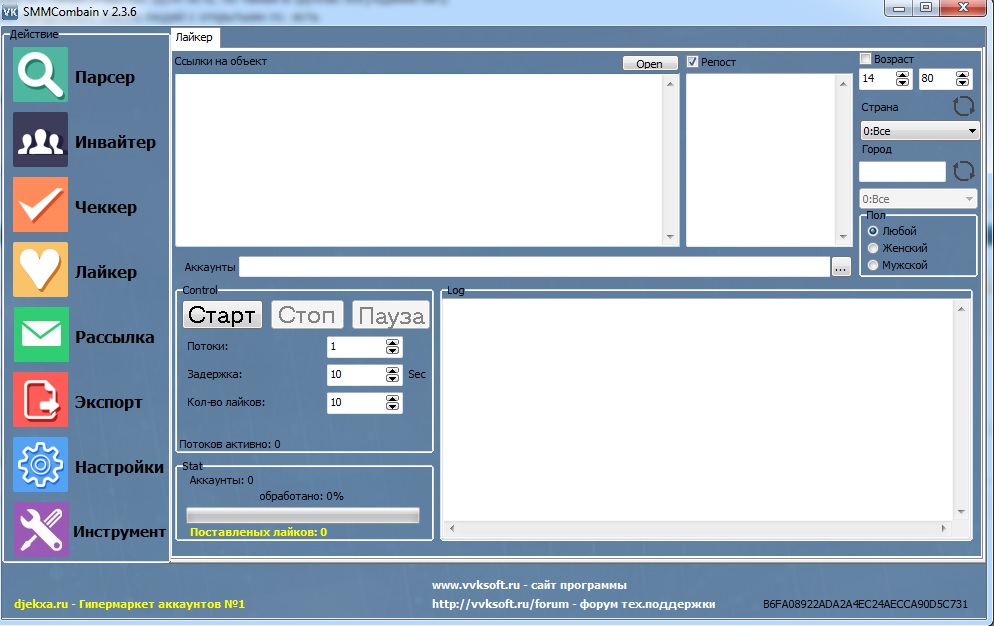Select the Рассылка label in sidebar

[x=115, y=337]
